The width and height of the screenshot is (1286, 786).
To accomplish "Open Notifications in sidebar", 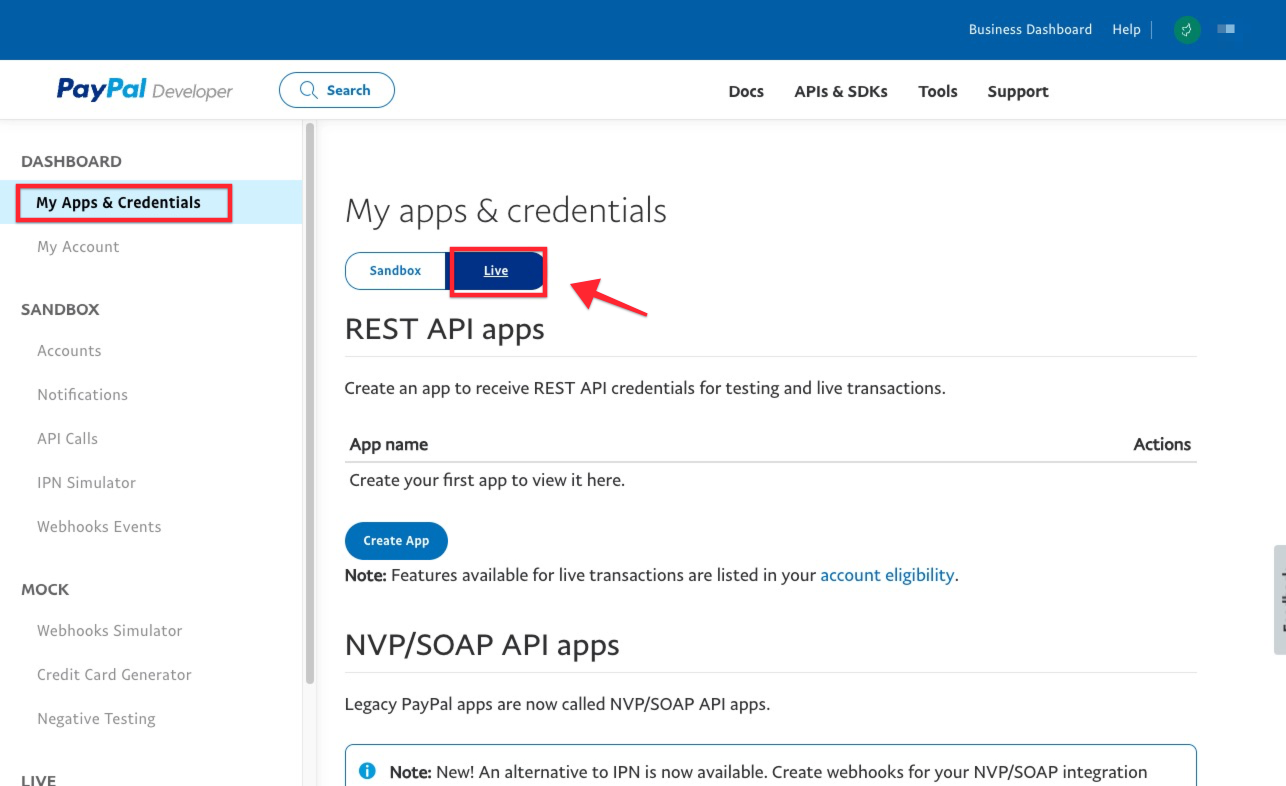I will point(82,394).
